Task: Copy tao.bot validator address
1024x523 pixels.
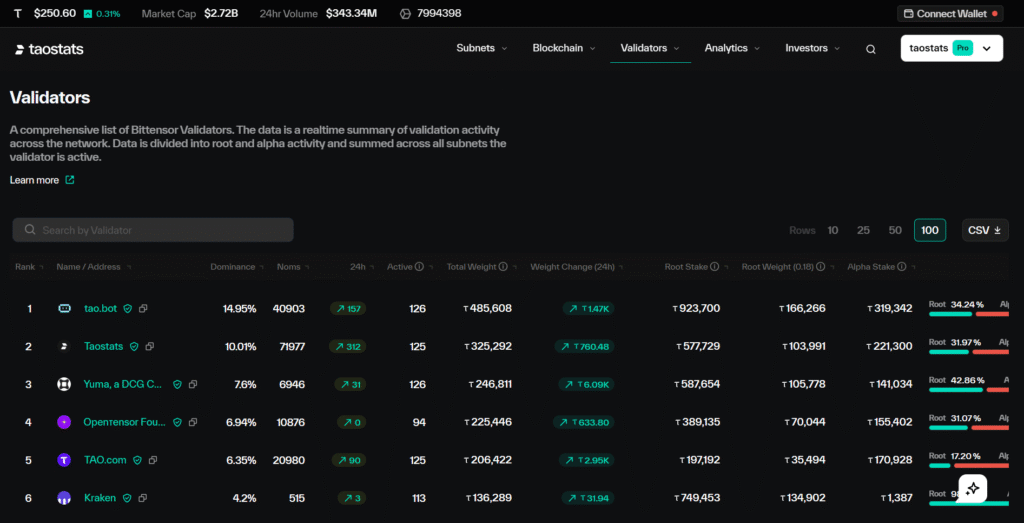Action: pos(143,309)
